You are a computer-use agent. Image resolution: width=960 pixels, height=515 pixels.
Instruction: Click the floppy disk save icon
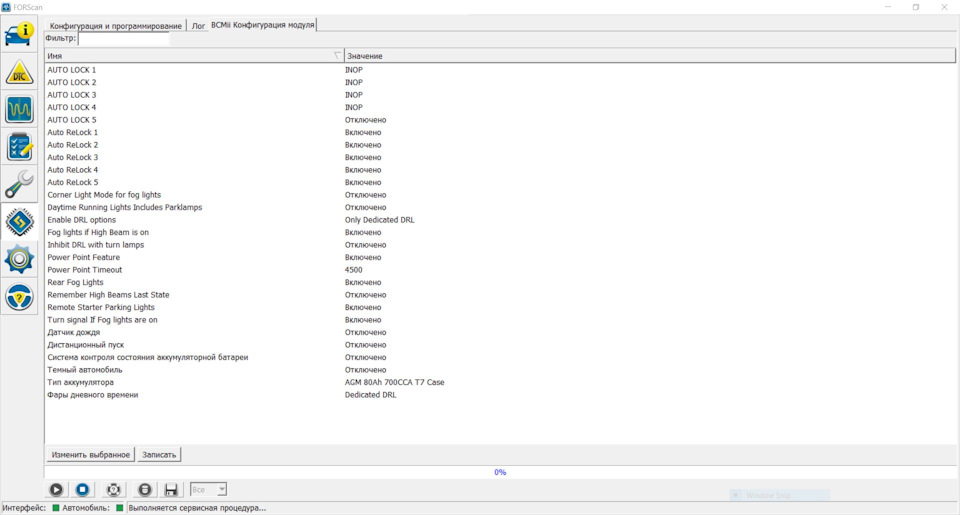point(171,489)
